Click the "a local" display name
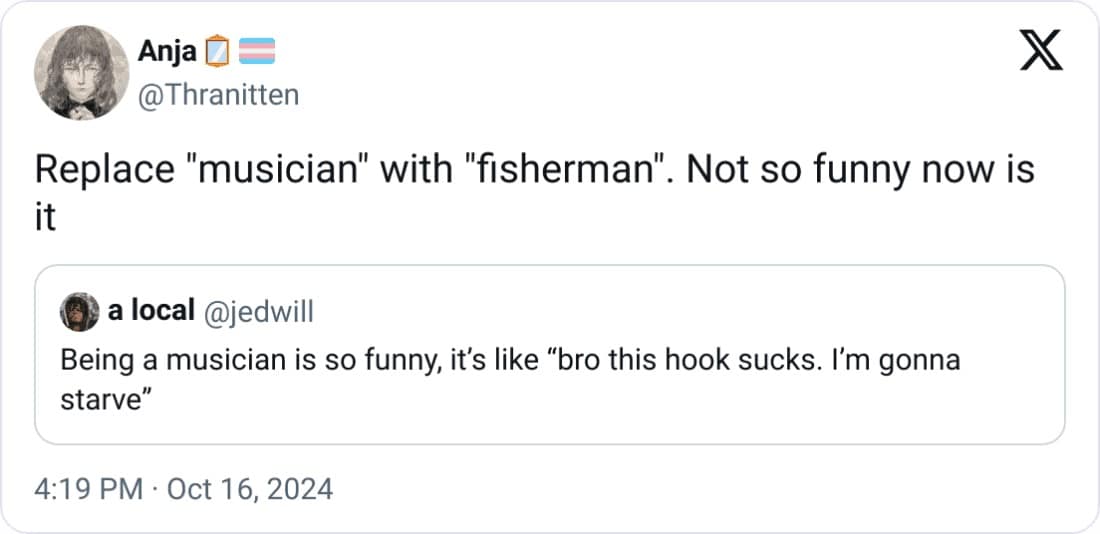The width and height of the screenshot is (1100, 534). click(151, 311)
